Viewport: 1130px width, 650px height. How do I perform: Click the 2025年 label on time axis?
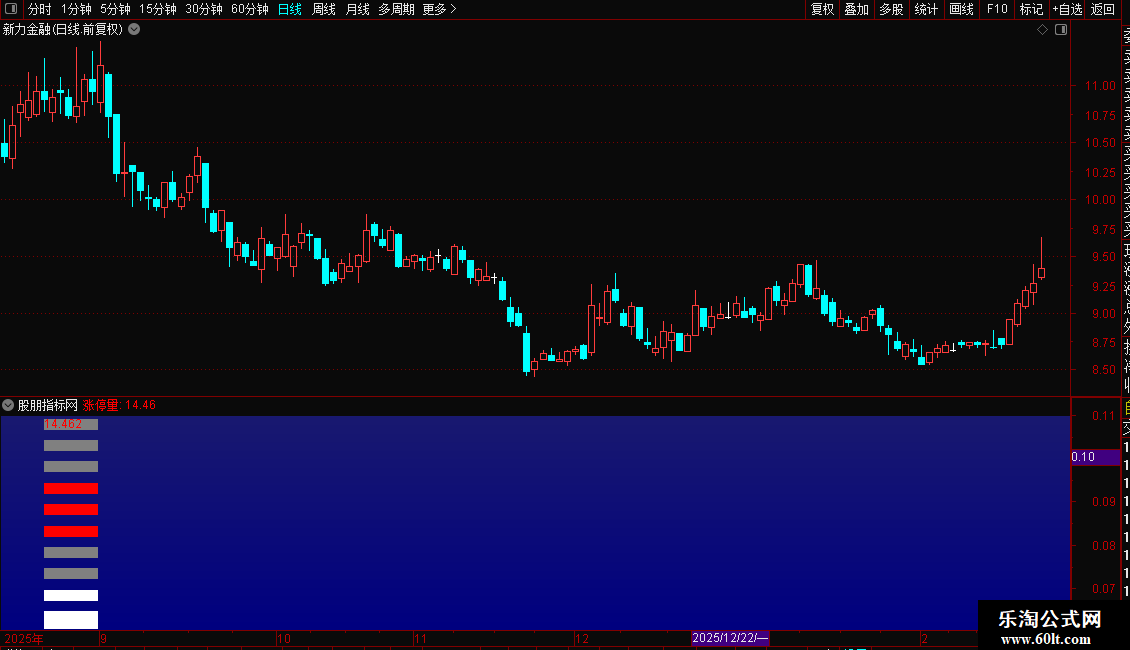click(x=24, y=638)
